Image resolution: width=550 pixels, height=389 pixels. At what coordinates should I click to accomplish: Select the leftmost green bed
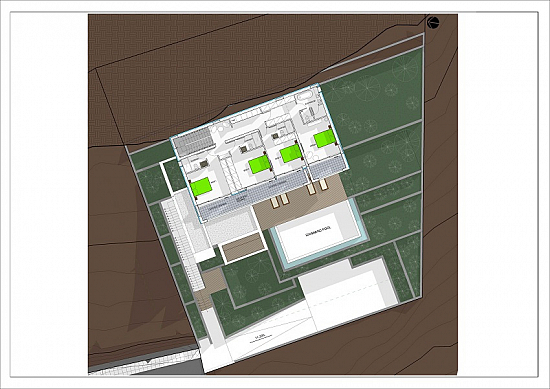click(201, 187)
